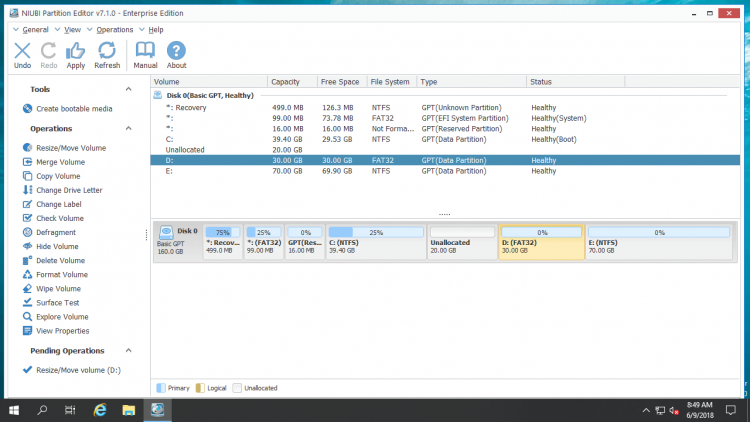Image resolution: width=750 pixels, height=422 pixels.
Task: Select Change Label operation
Action: (x=52, y=204)
